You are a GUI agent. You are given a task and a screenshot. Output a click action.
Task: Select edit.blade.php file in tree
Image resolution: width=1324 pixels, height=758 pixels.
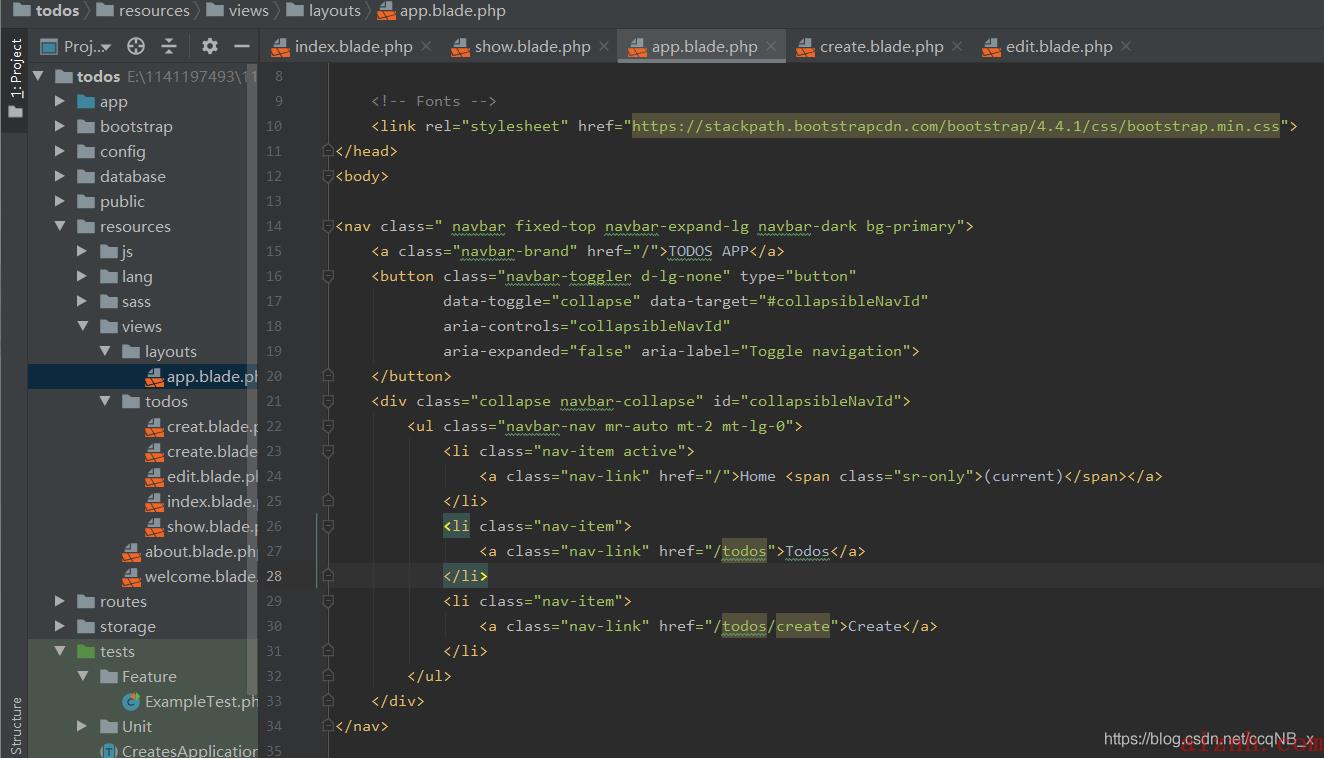[x=201, y=476]
